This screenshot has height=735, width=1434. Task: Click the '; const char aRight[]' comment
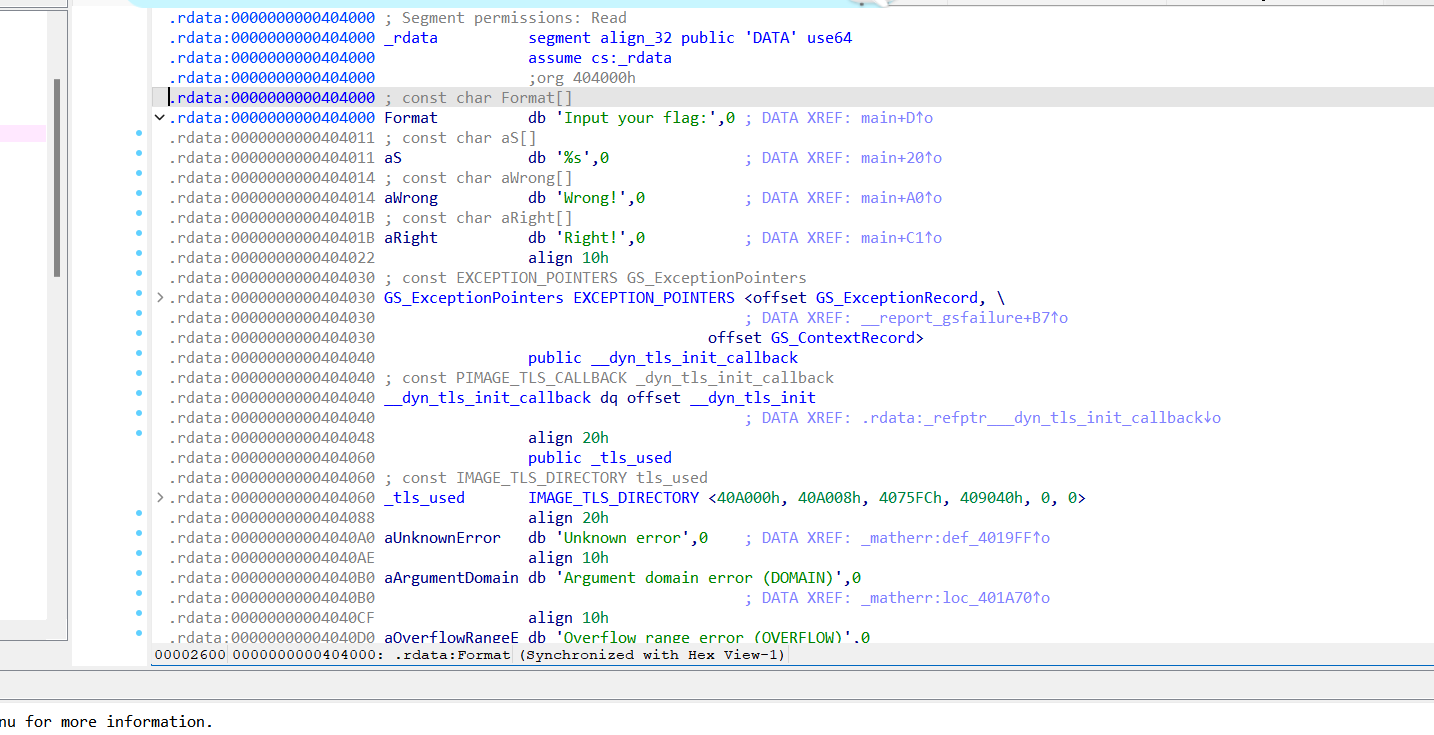click(478, 218)
